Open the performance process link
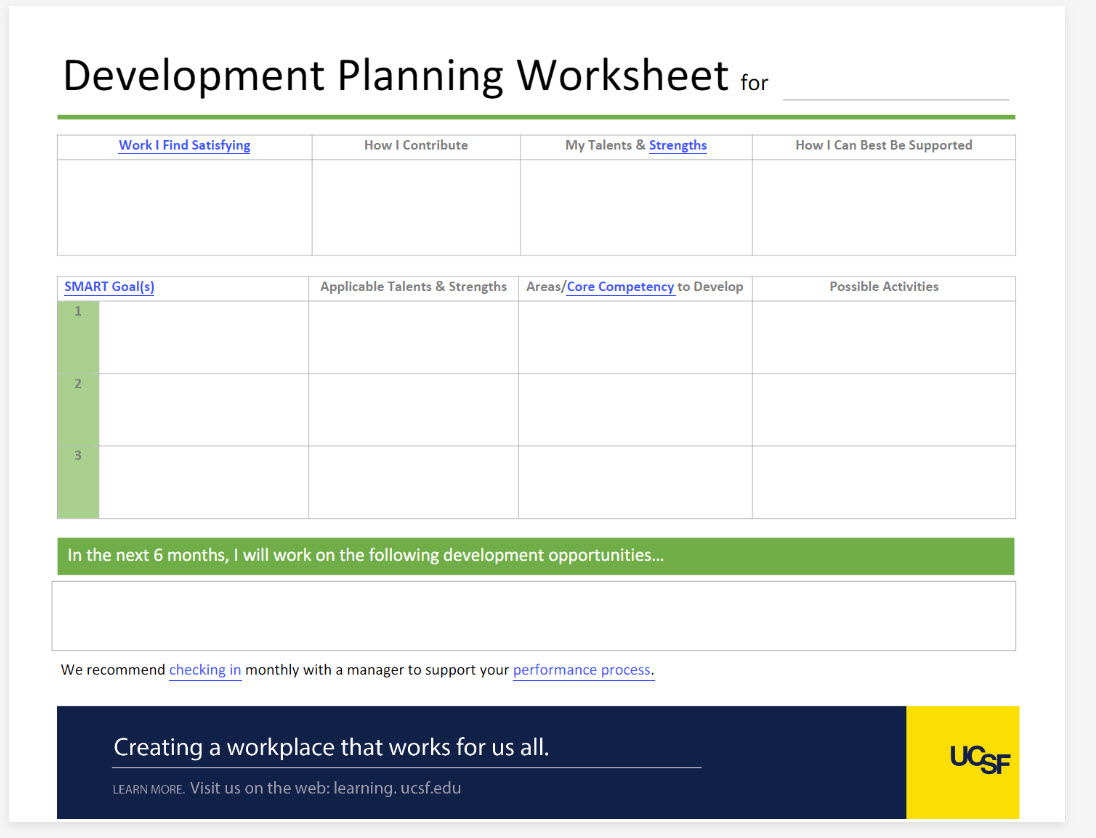 click(x=583, y=670)
